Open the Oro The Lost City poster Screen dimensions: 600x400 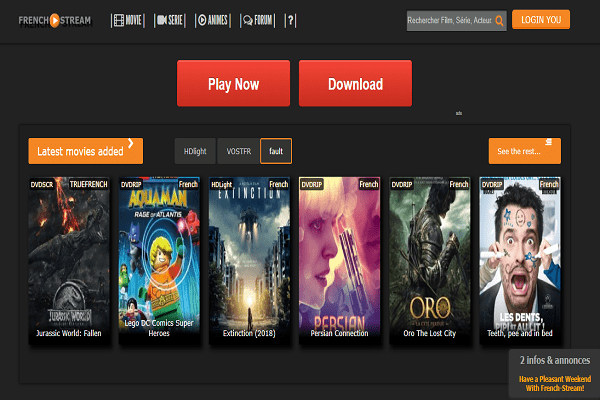click(430, 260)
